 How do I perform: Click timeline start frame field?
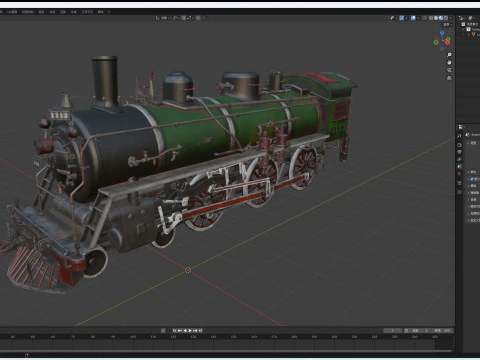[420, 330]
